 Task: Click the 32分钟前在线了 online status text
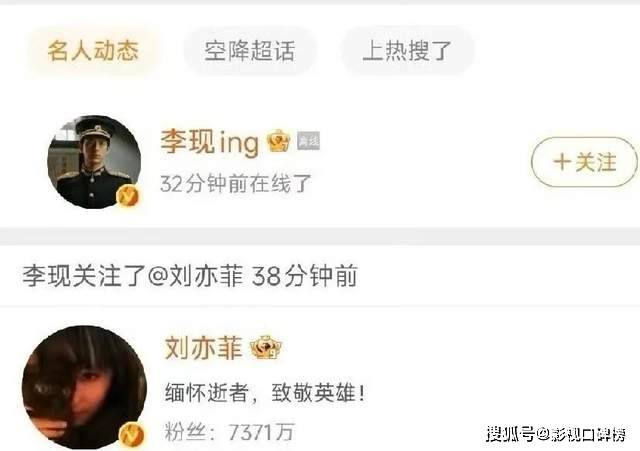(x=236, y=183)
